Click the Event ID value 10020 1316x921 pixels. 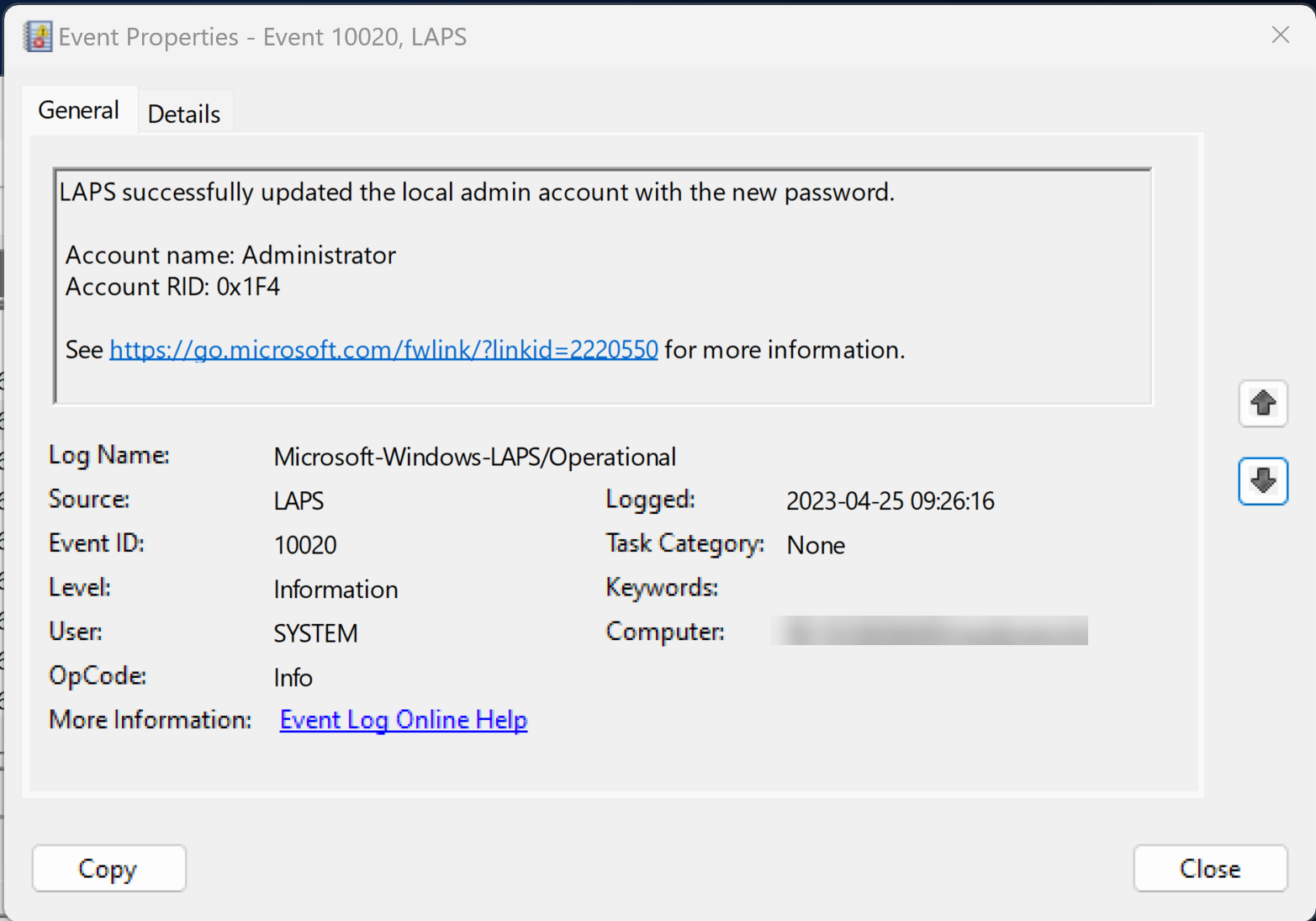[x=305, y=545]
